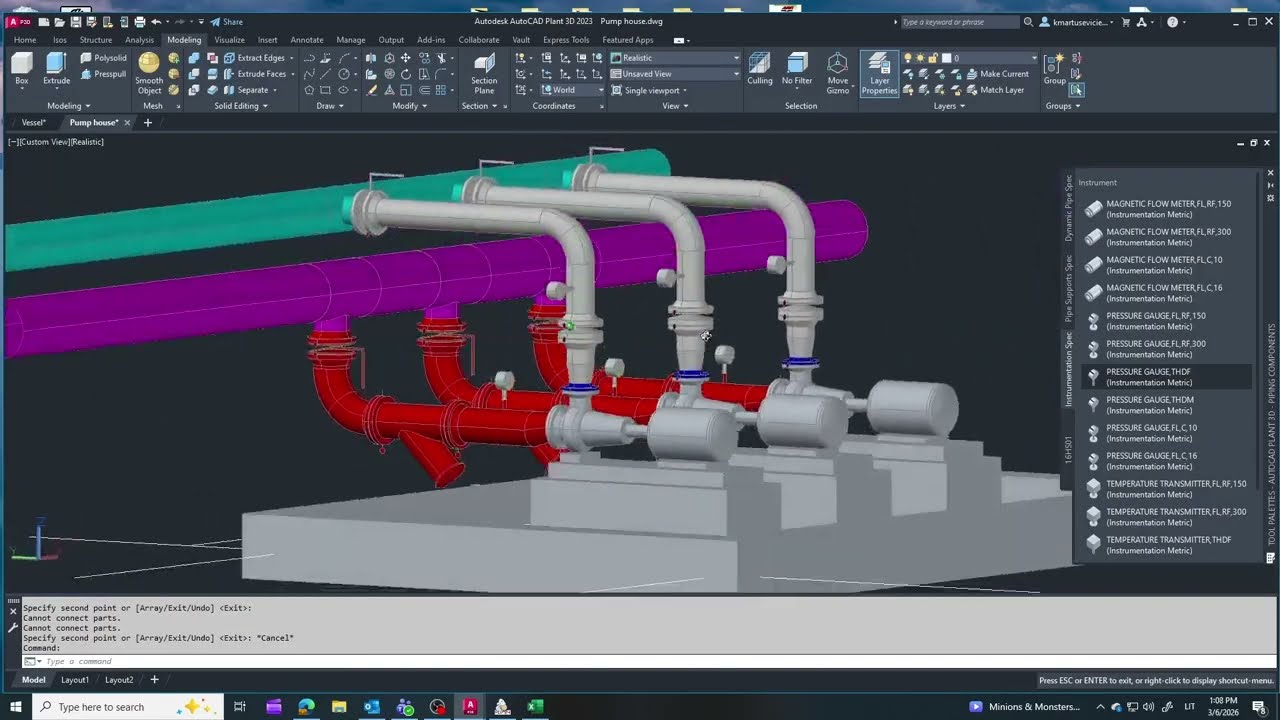Open the Section Plane tool
Screen dimensions: 1280x720
(x=484, y=74)
